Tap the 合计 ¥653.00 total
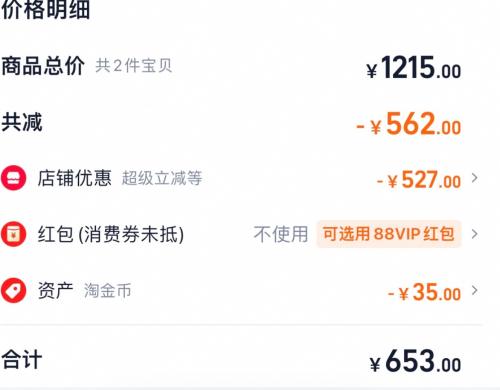The width and height of the screenshot is (500, 390). (415, 361)
